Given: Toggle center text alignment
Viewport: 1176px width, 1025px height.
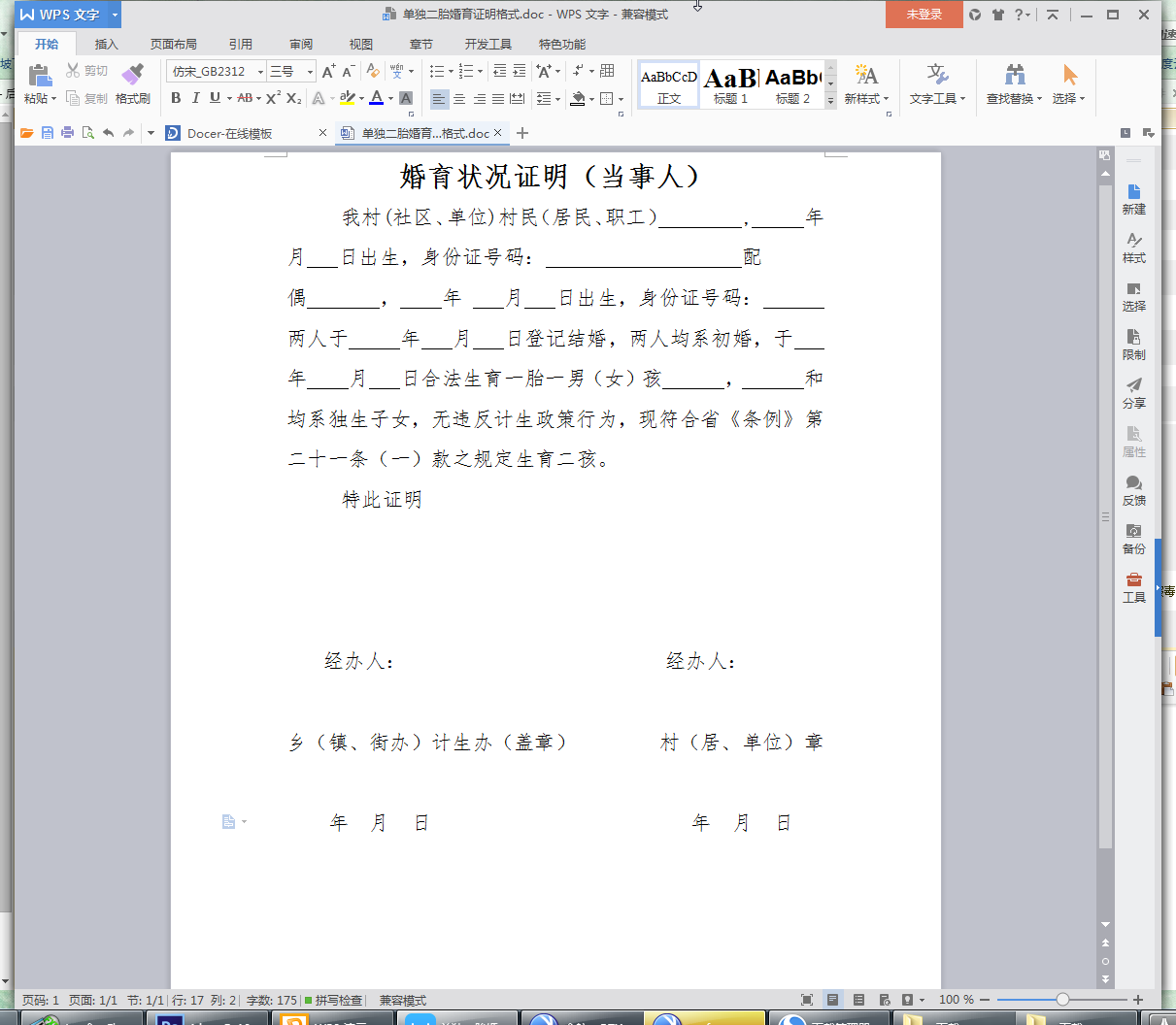Looking at the screenshot, I should pos(459,98).
